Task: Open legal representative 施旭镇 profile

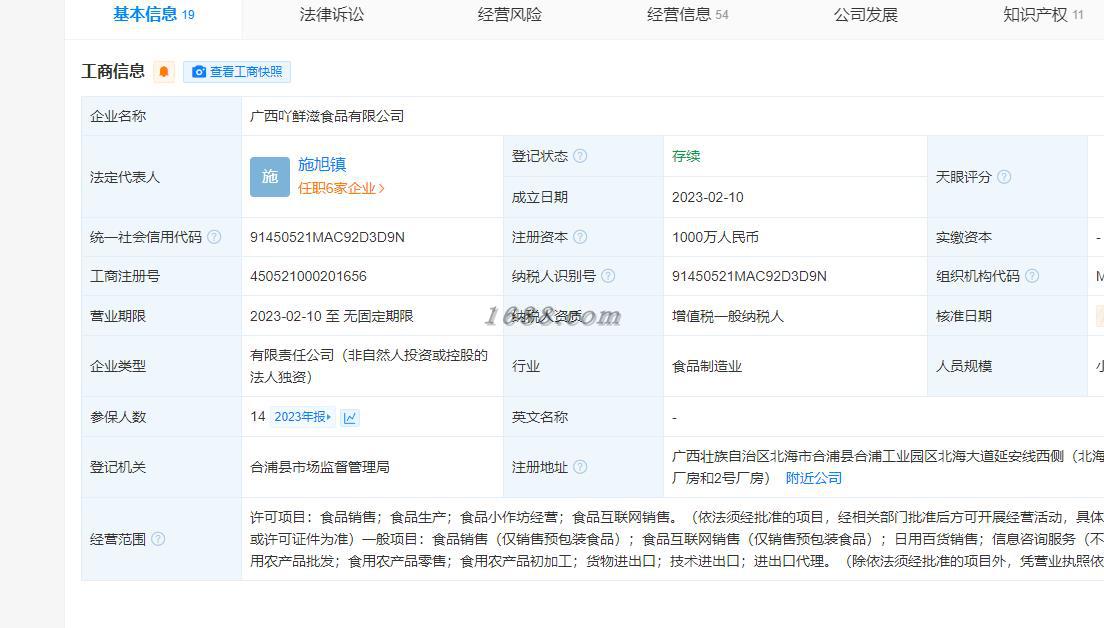Action: click(x=322, y=165)
